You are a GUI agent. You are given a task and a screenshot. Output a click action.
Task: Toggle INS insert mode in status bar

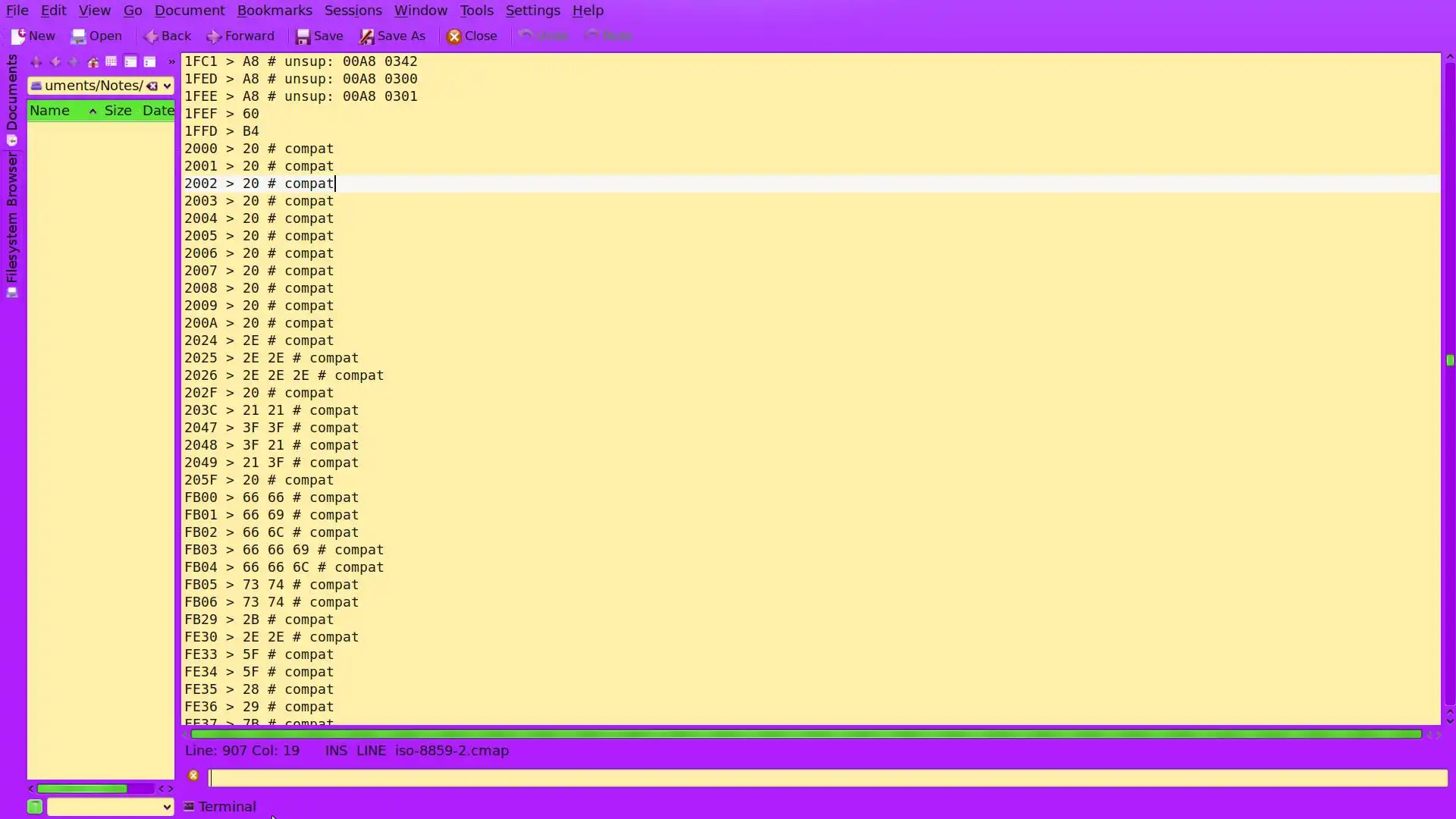tap(335, 751)
